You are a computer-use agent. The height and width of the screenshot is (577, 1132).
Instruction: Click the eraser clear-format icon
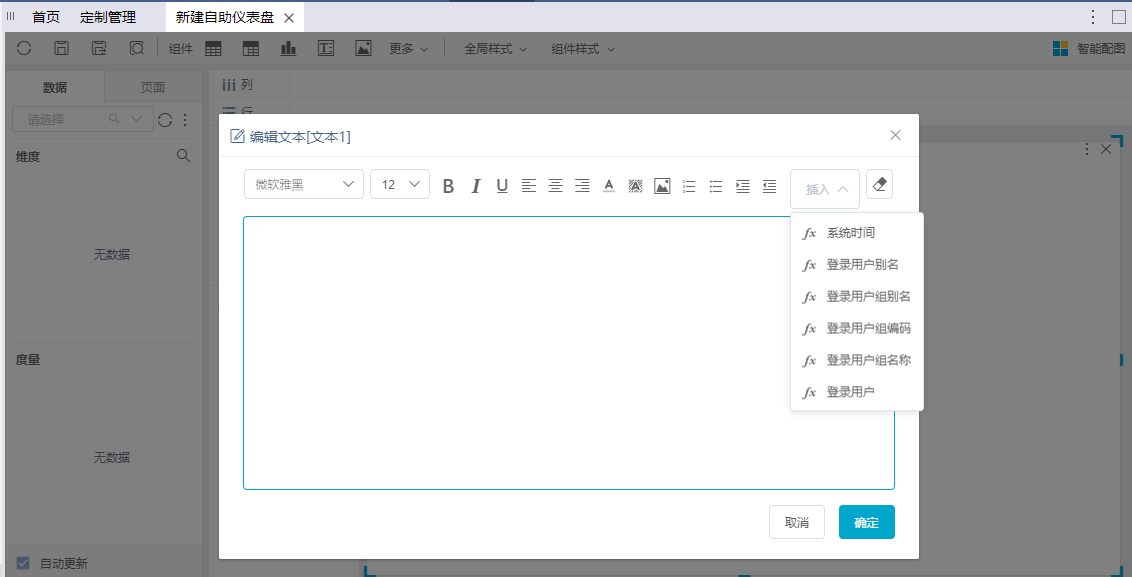point(879,184)
